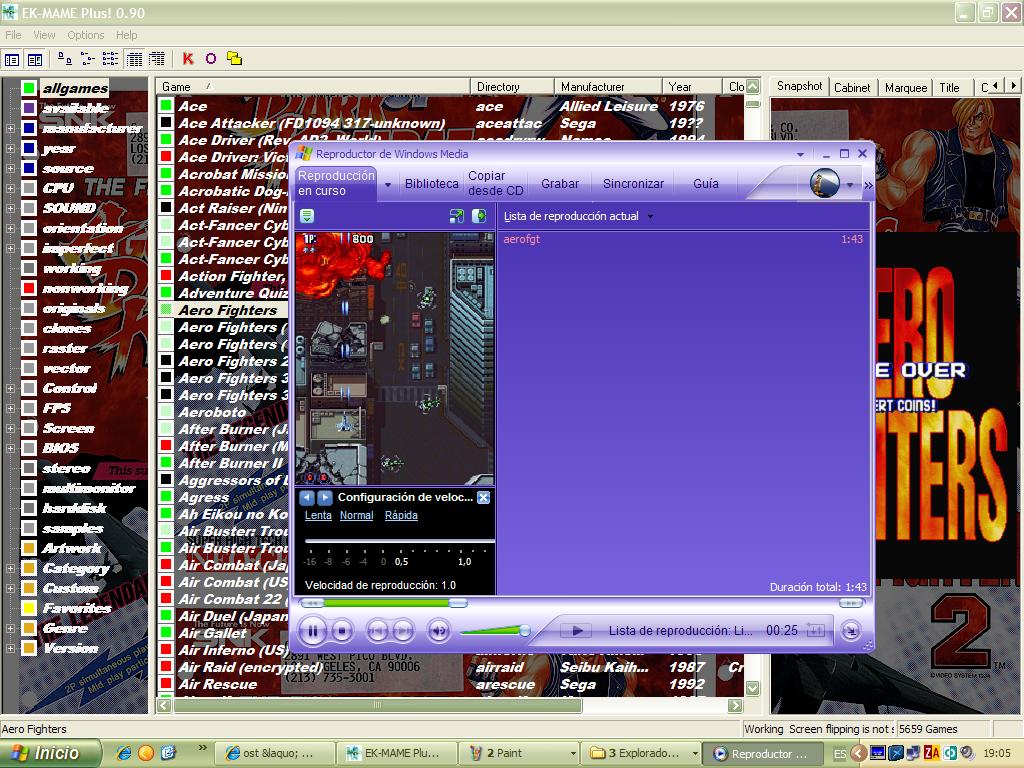Mute the Media Player sound
Screen dimensions: 1024x768
(439, 631)
